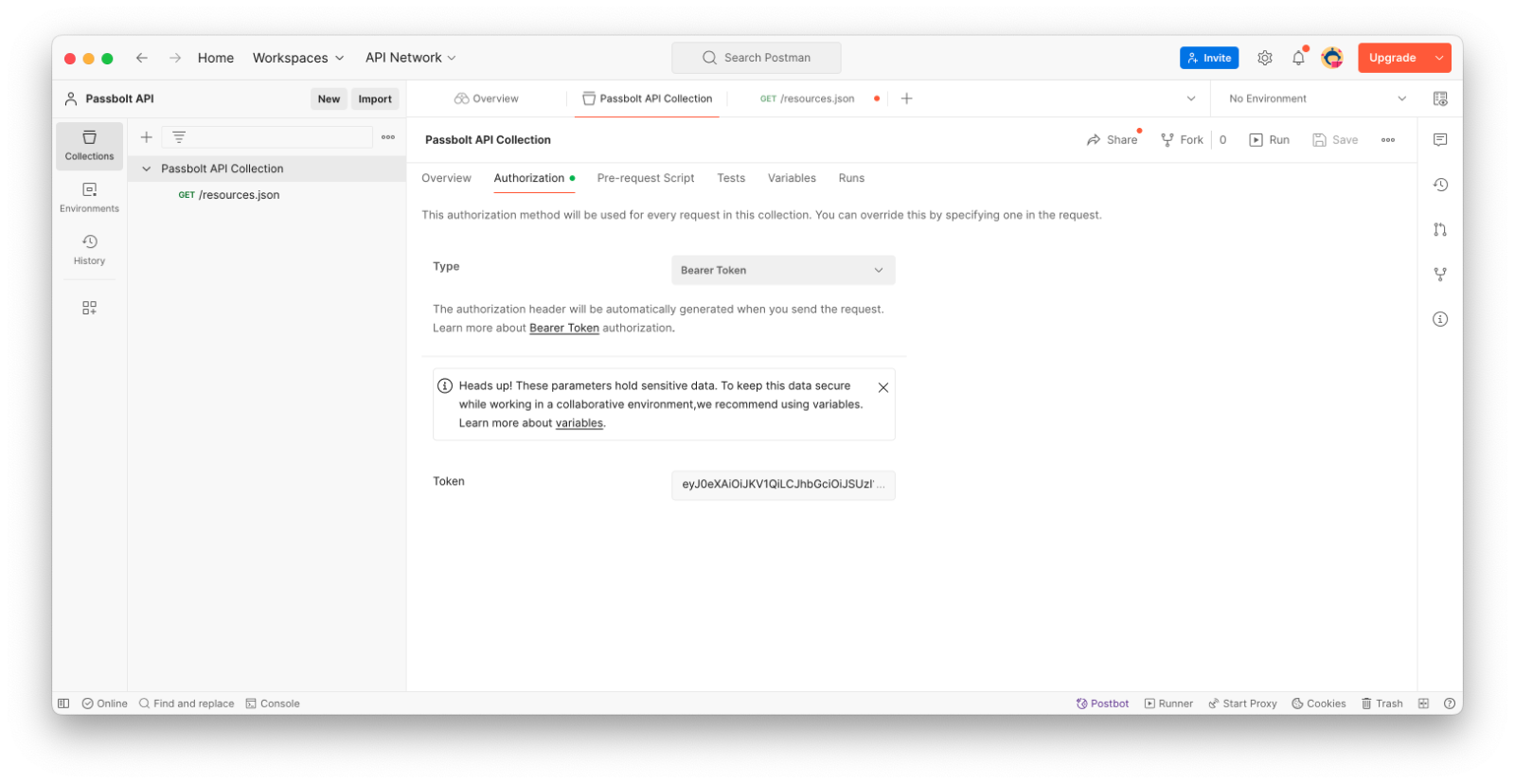This screenshot has width=1515, height=784.
Task: Open Cookies in status bar
Action: [1318, 704]
